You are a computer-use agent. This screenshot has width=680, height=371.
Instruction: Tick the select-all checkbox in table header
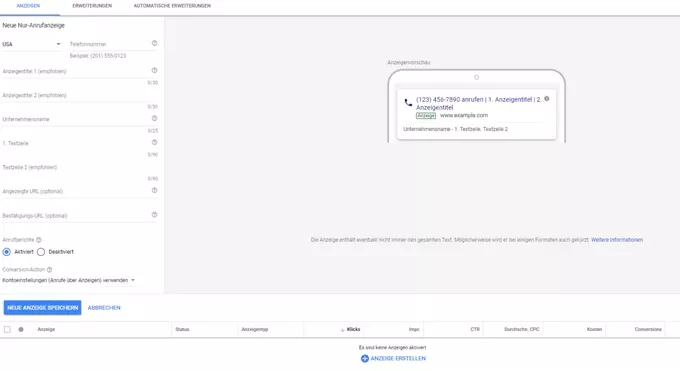click(x=7, y=329)
